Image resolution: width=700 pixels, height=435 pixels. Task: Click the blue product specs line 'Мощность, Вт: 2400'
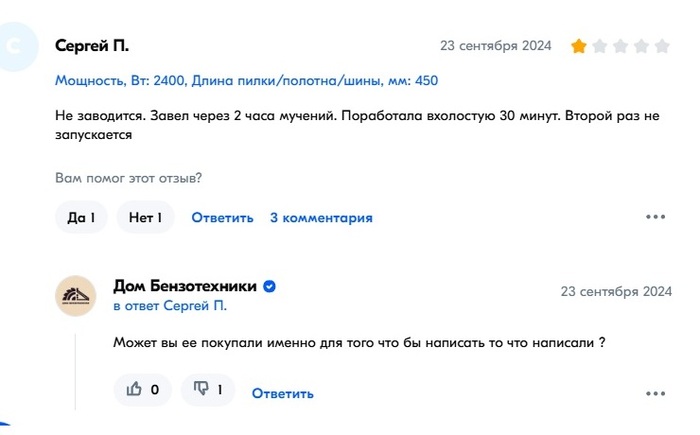(x=120, y=80)
